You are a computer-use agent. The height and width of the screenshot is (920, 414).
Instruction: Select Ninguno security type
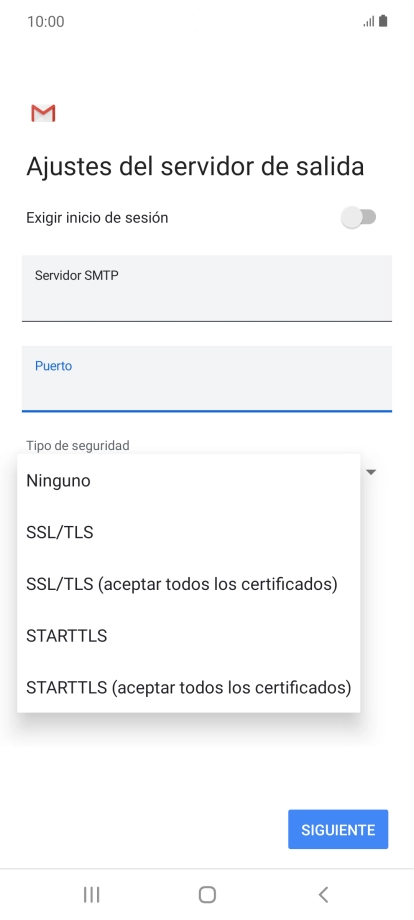coord(188,481)
